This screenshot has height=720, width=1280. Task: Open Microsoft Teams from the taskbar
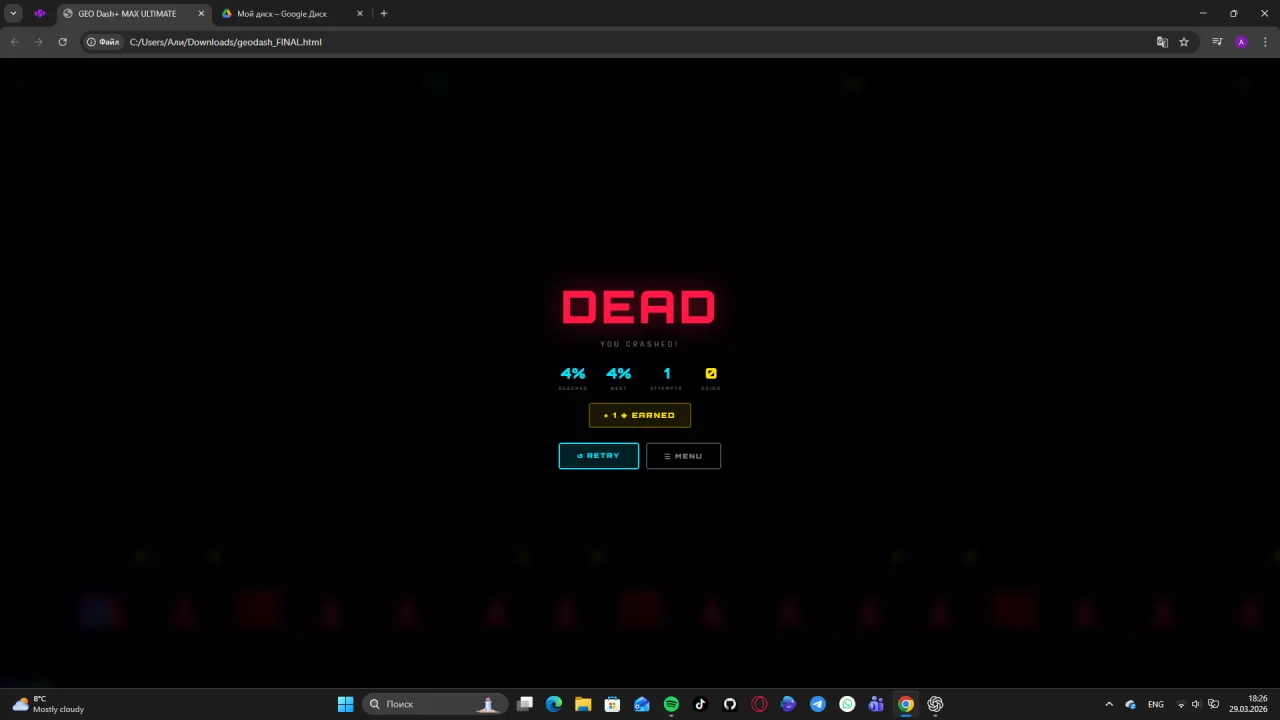[876, 704]
